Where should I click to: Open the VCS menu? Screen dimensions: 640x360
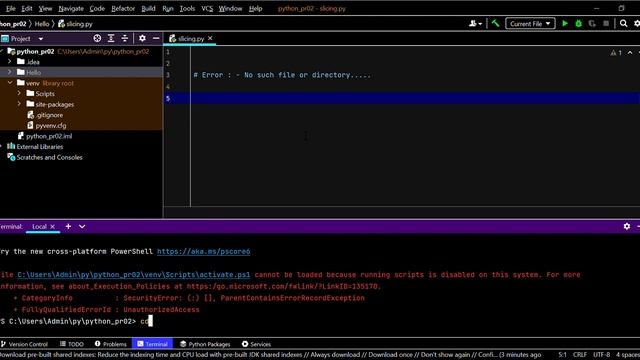[207, 9]
